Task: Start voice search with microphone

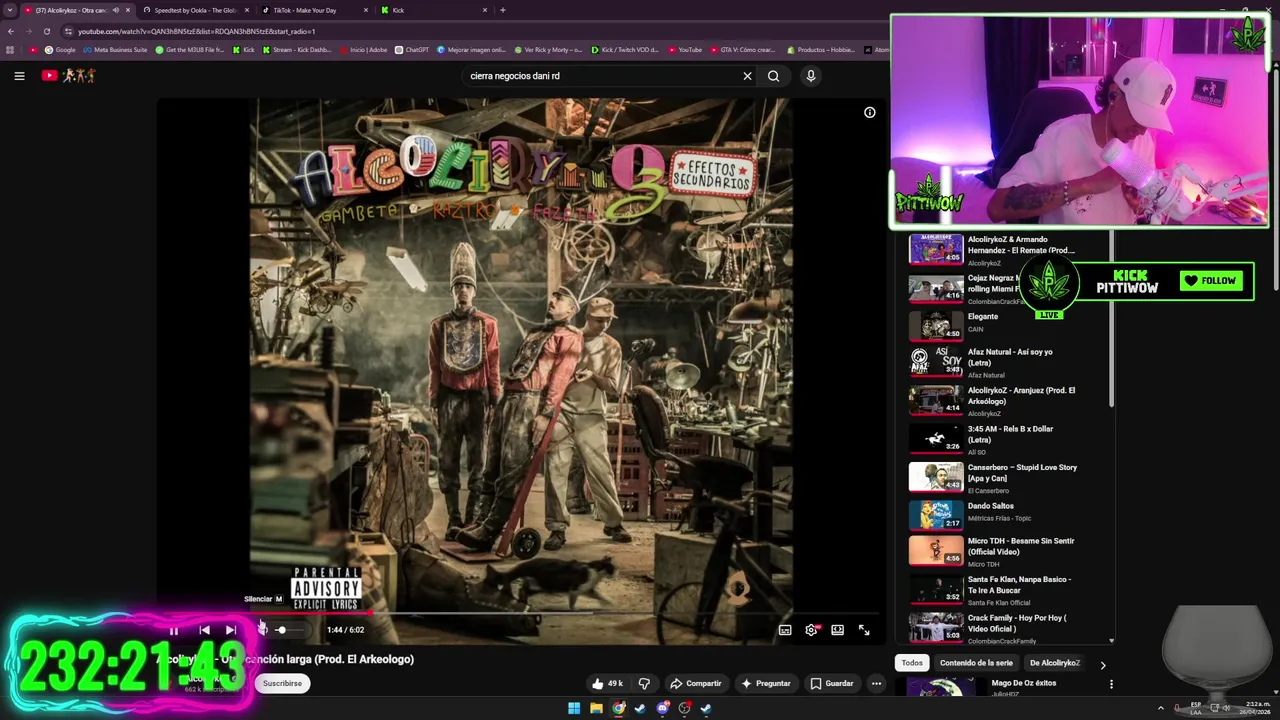Action: (811, 76)
